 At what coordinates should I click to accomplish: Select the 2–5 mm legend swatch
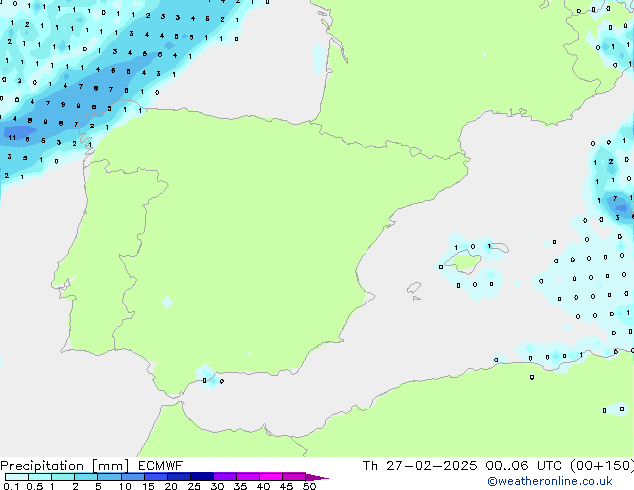(x=86, y=477)
